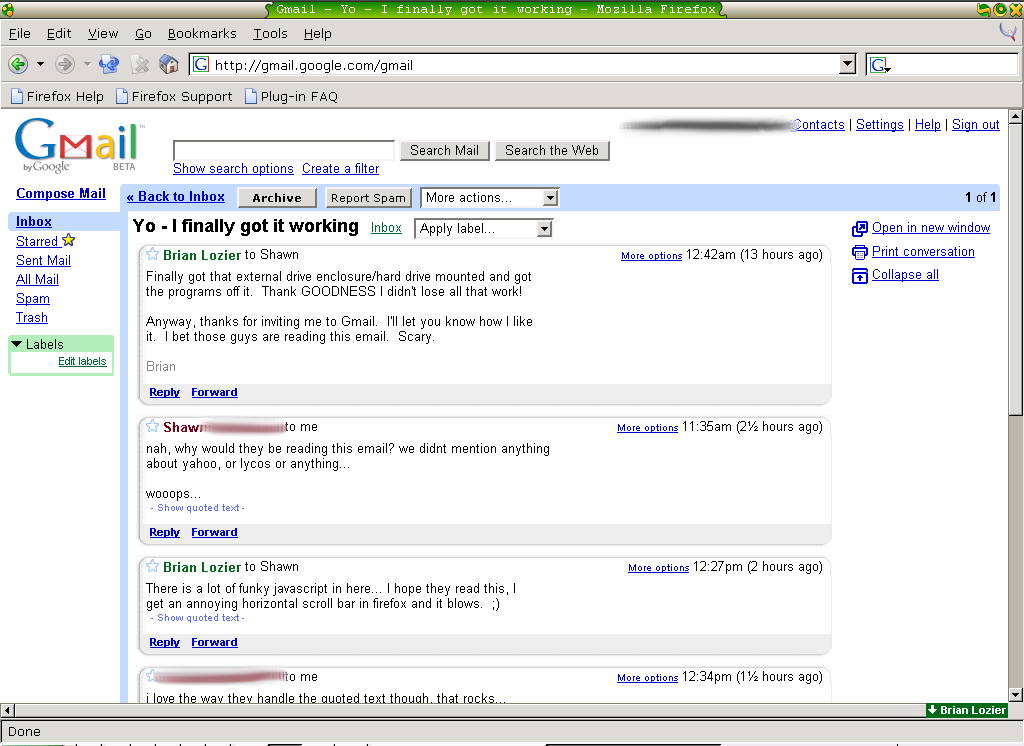Open the Firefox Support bookmark
This screenshot has width=1024, height=746.
(174, 97)
